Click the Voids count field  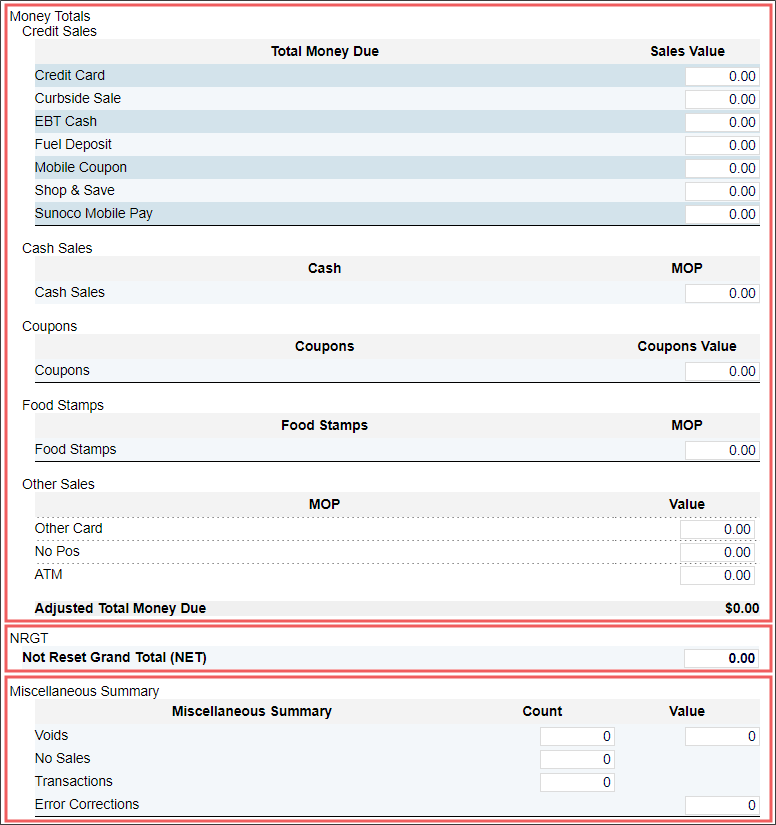[x=577, y=737]
